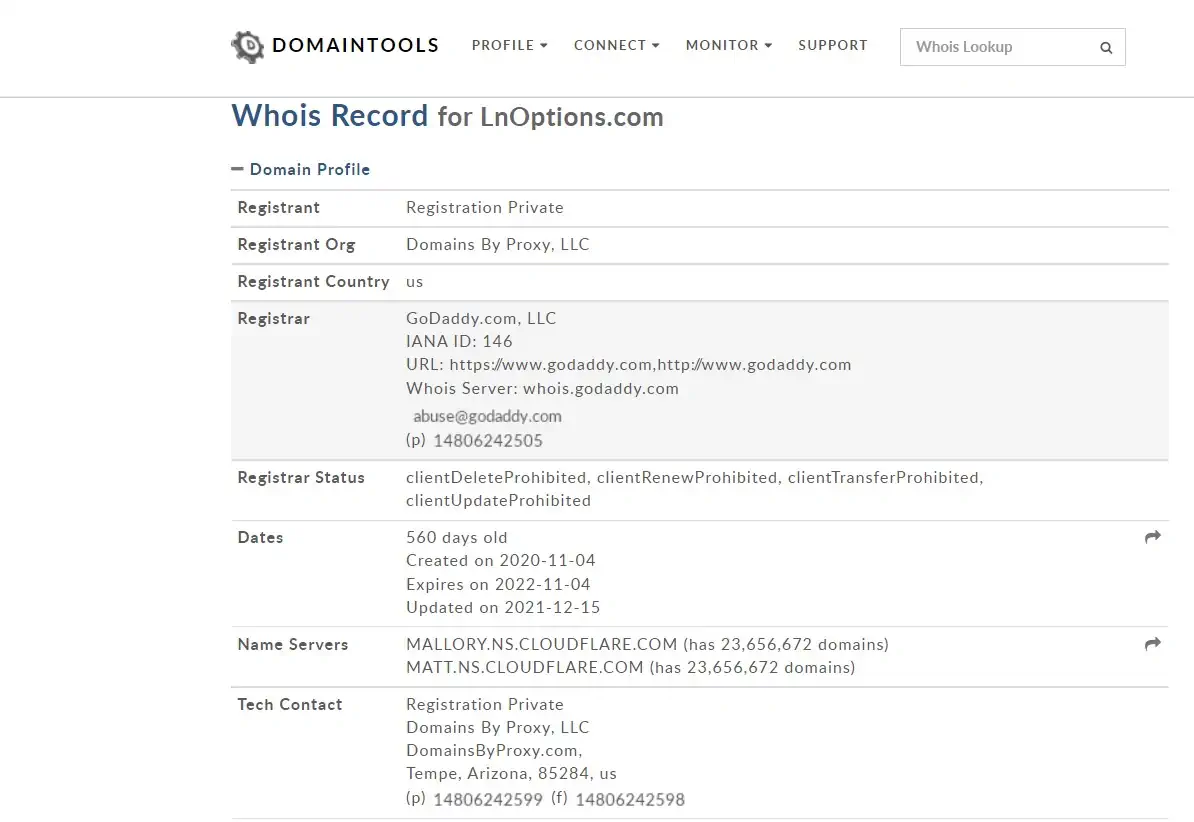
Task: Click the tech contact fax 14806242598
Action: [x=630, y=800]
